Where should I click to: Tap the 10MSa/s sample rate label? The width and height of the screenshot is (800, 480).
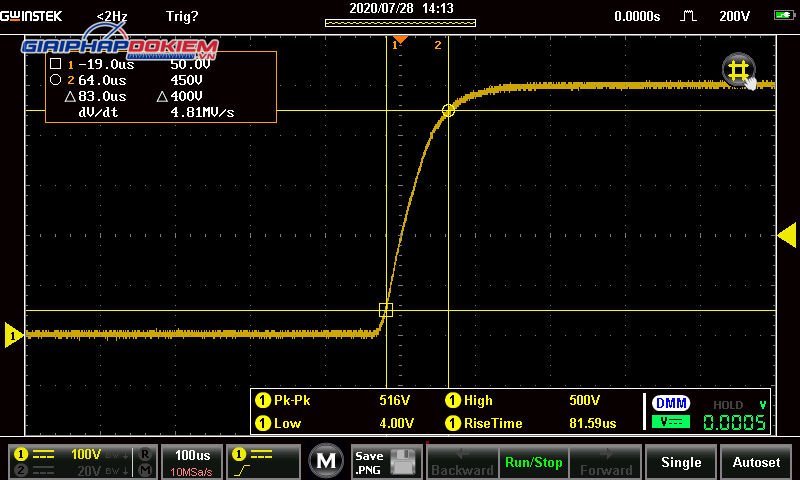pos(191,472)
